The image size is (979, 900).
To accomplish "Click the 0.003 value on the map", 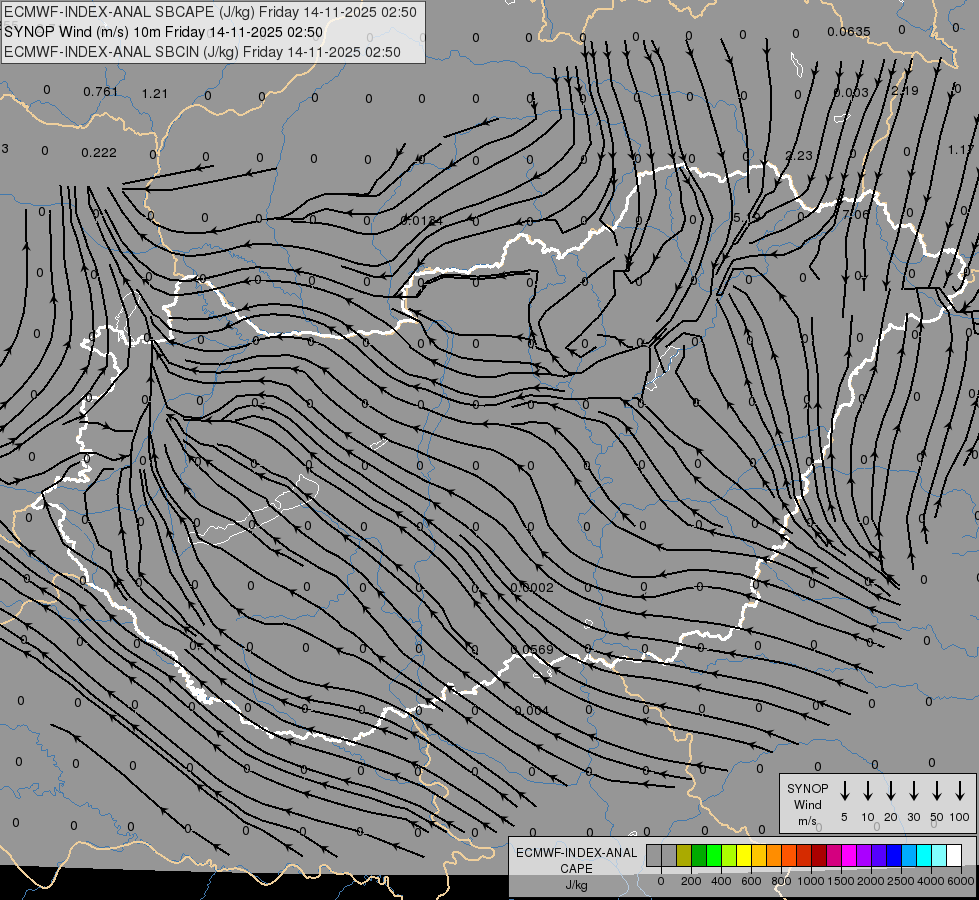I will [851, 92].
